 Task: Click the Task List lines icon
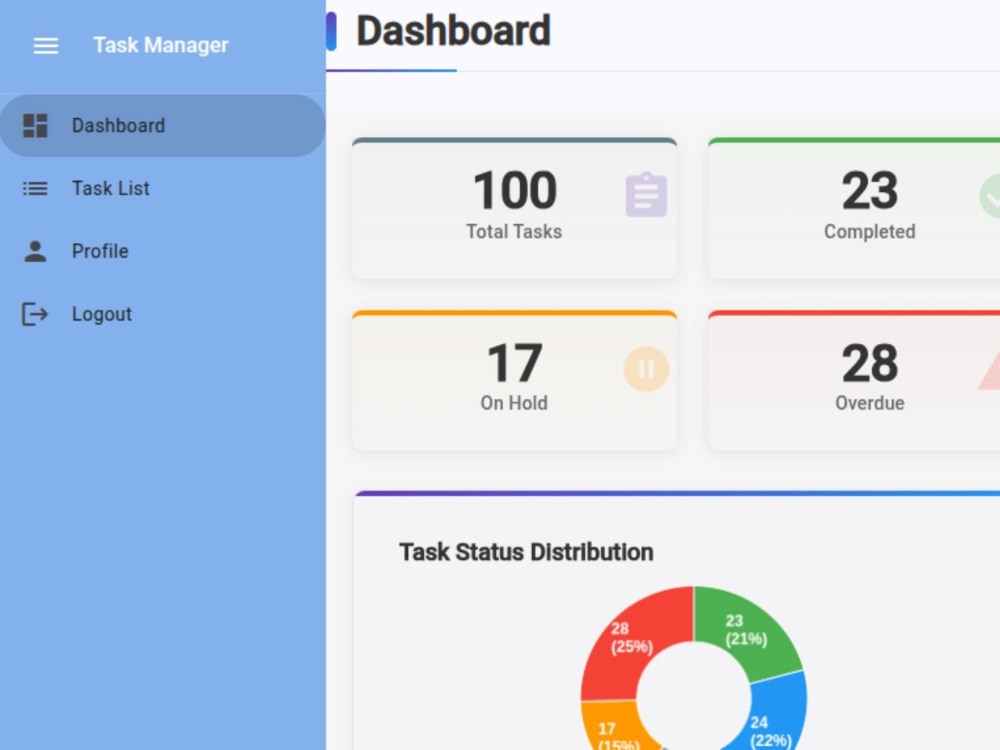click(35, 188)
